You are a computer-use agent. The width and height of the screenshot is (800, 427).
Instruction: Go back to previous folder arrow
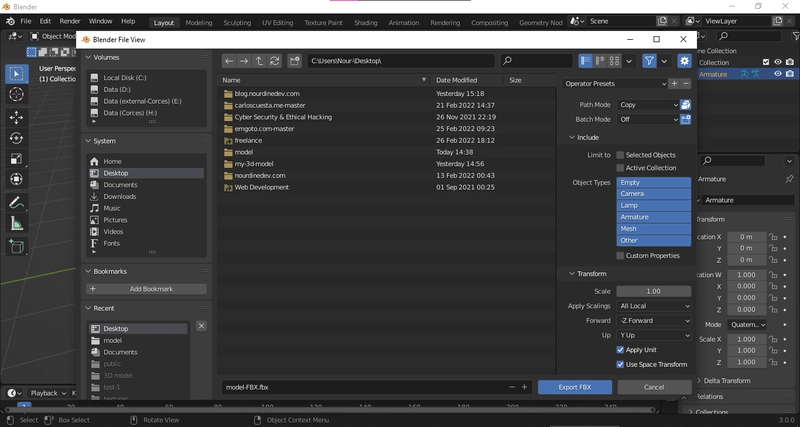click(x=229, y=61)
